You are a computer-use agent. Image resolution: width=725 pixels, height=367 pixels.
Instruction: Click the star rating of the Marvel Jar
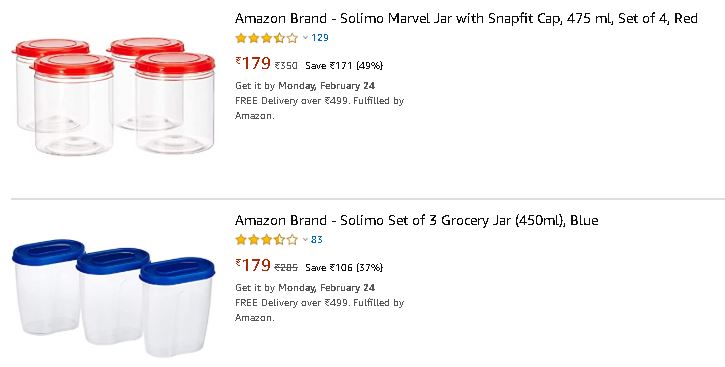266,38
